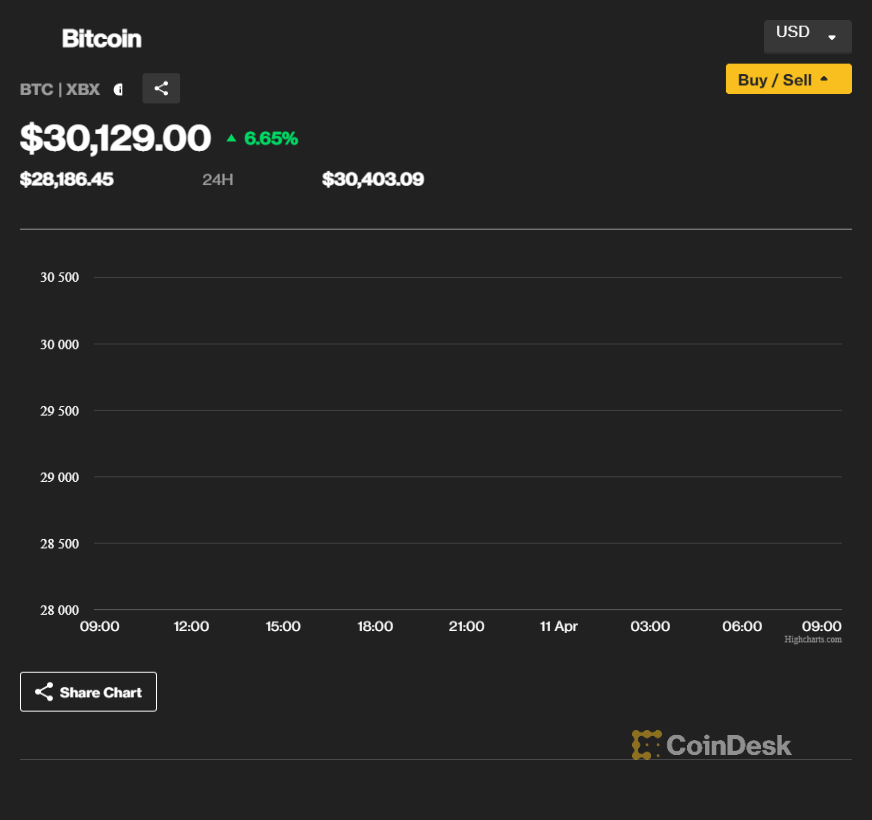The height and width of the screenshot is (820, 872).
Task: Click the 24H high value $30,403.09
Action: pyautogui.click(x=373, y=179)
